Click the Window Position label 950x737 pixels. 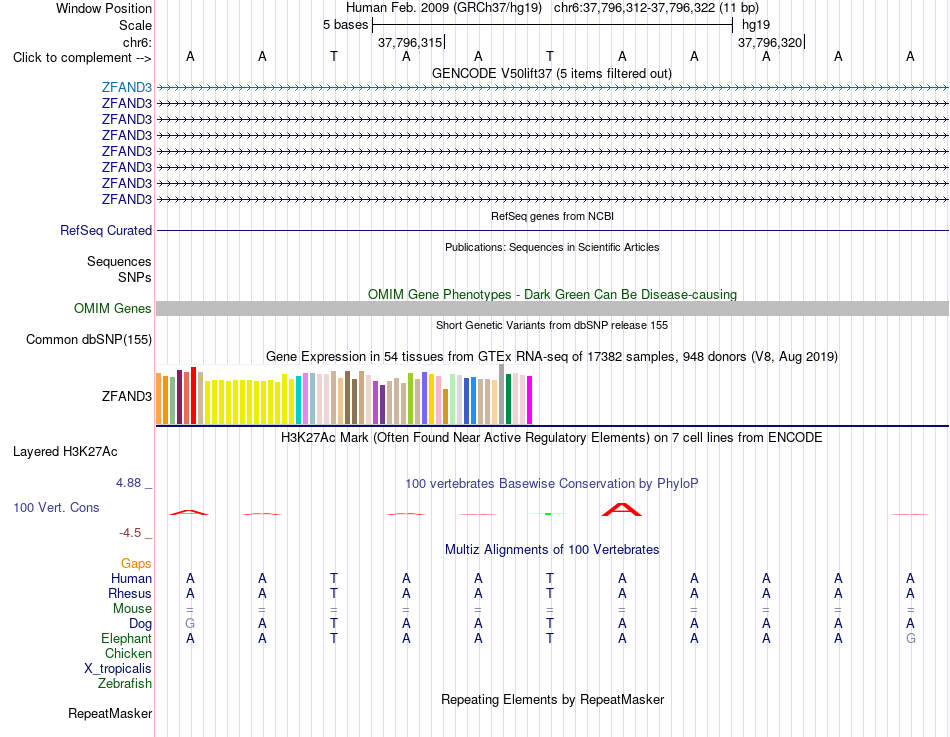tap(104, 8)
